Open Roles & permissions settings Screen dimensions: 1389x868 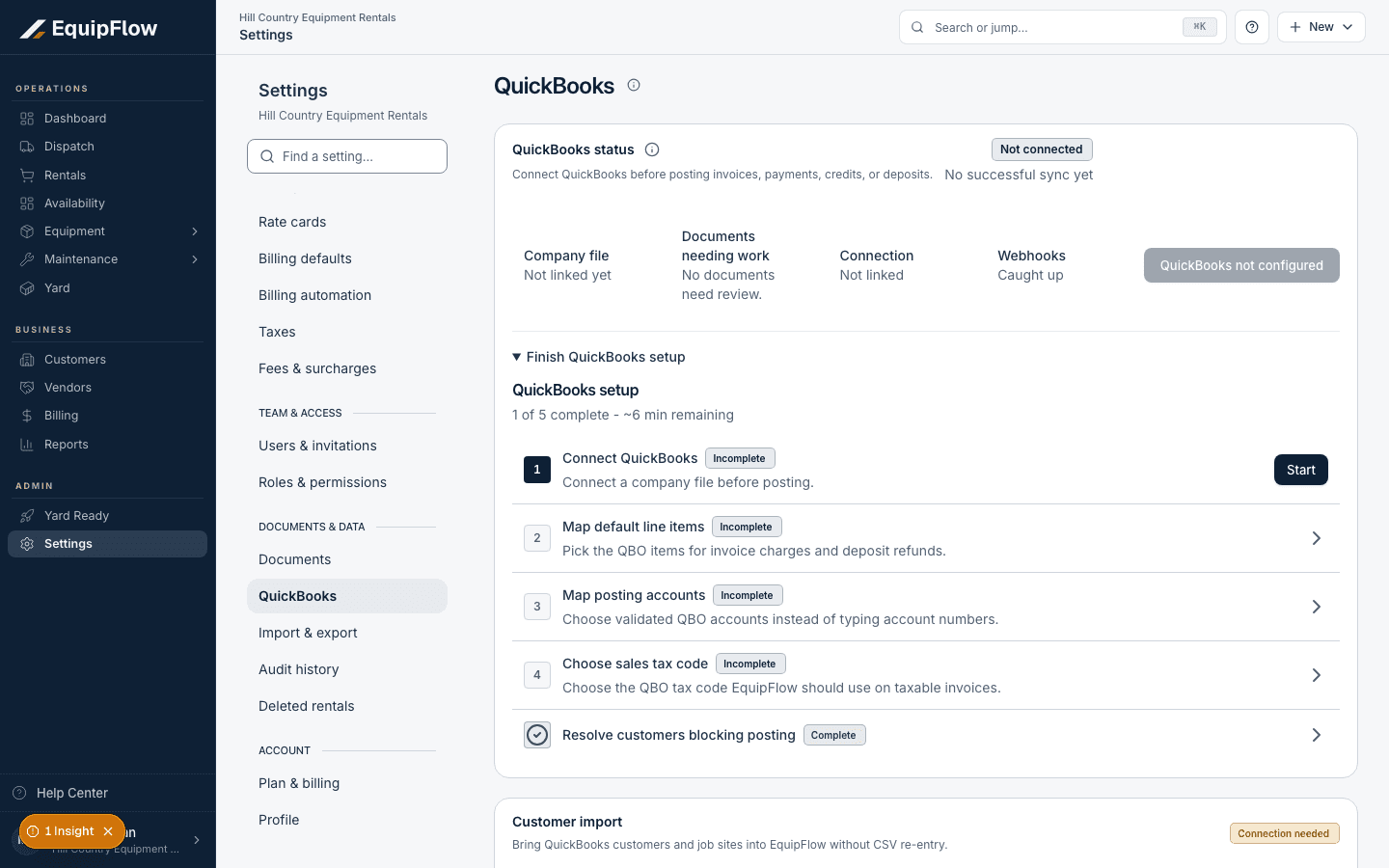click(347, 482)
